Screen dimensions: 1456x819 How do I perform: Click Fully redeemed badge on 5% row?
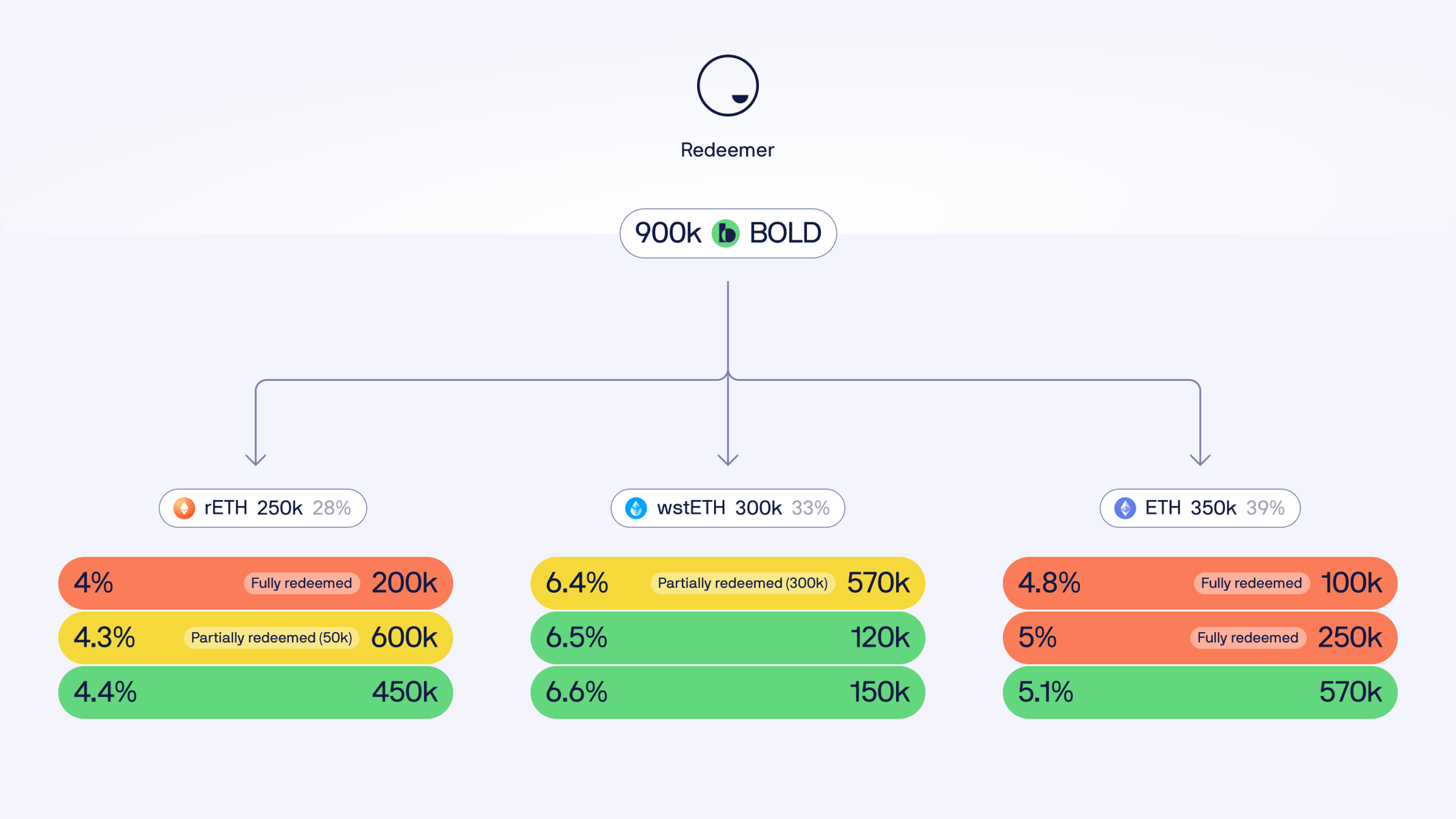[x=1247, y=638]
